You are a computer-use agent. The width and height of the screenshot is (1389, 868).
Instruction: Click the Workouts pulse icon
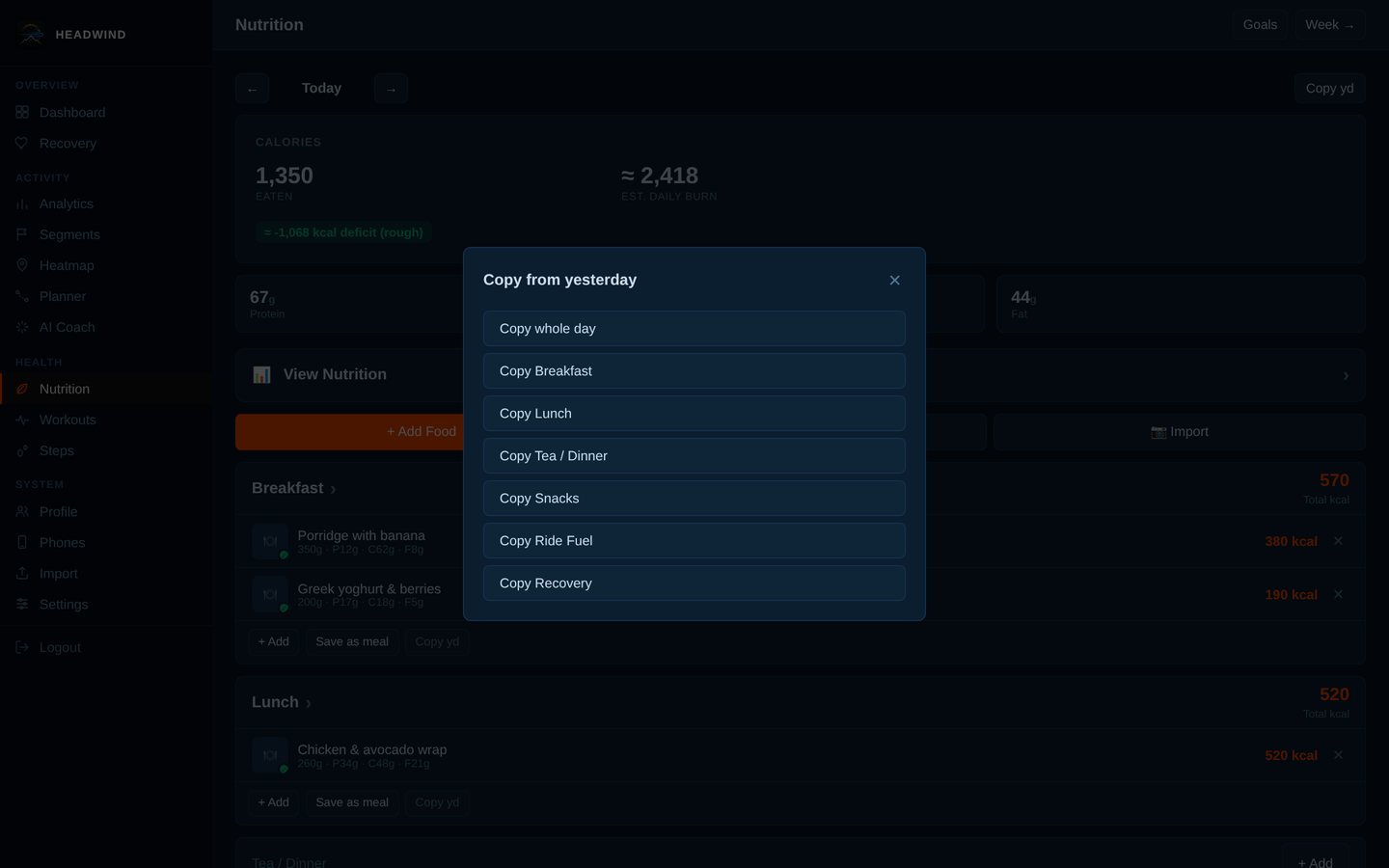pyautogui.click(x=22, y=420)
